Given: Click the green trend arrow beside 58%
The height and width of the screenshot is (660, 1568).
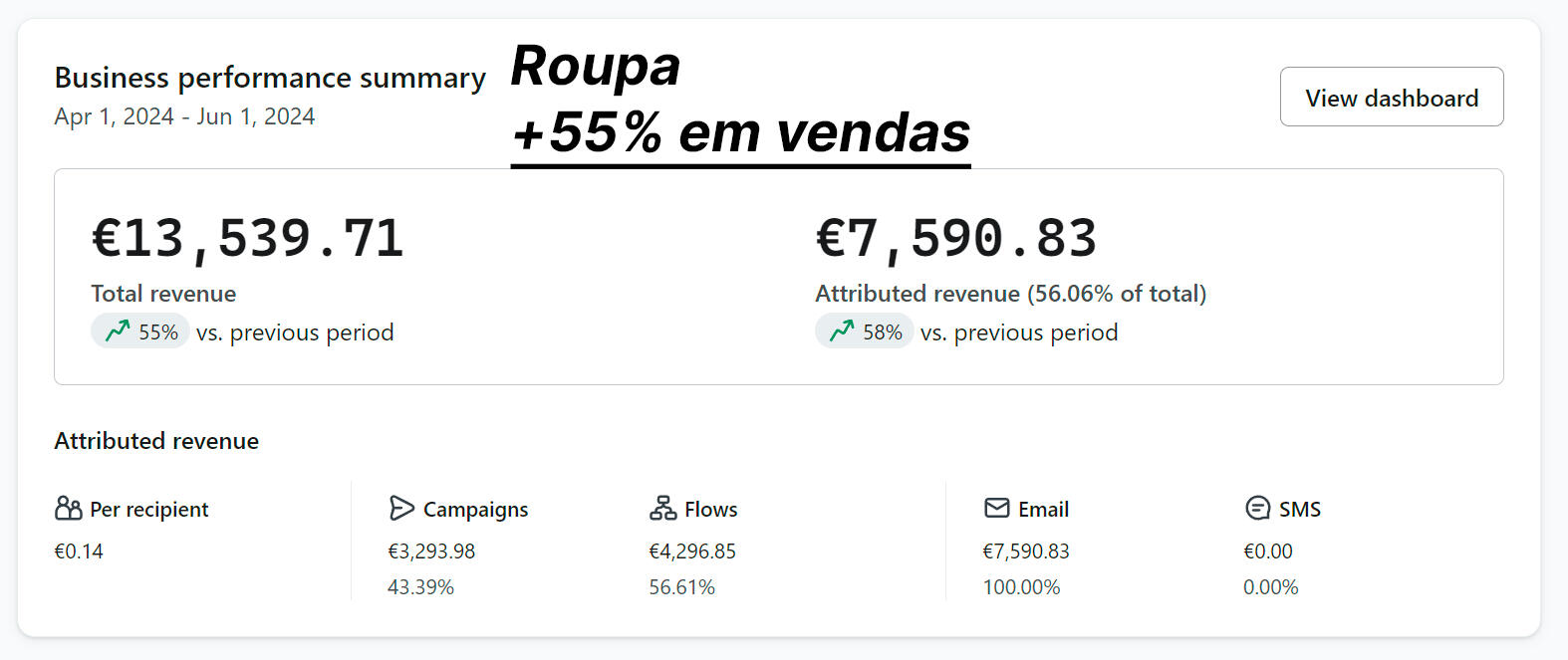Looking at the screenshot, I should (x=842, y=330).
